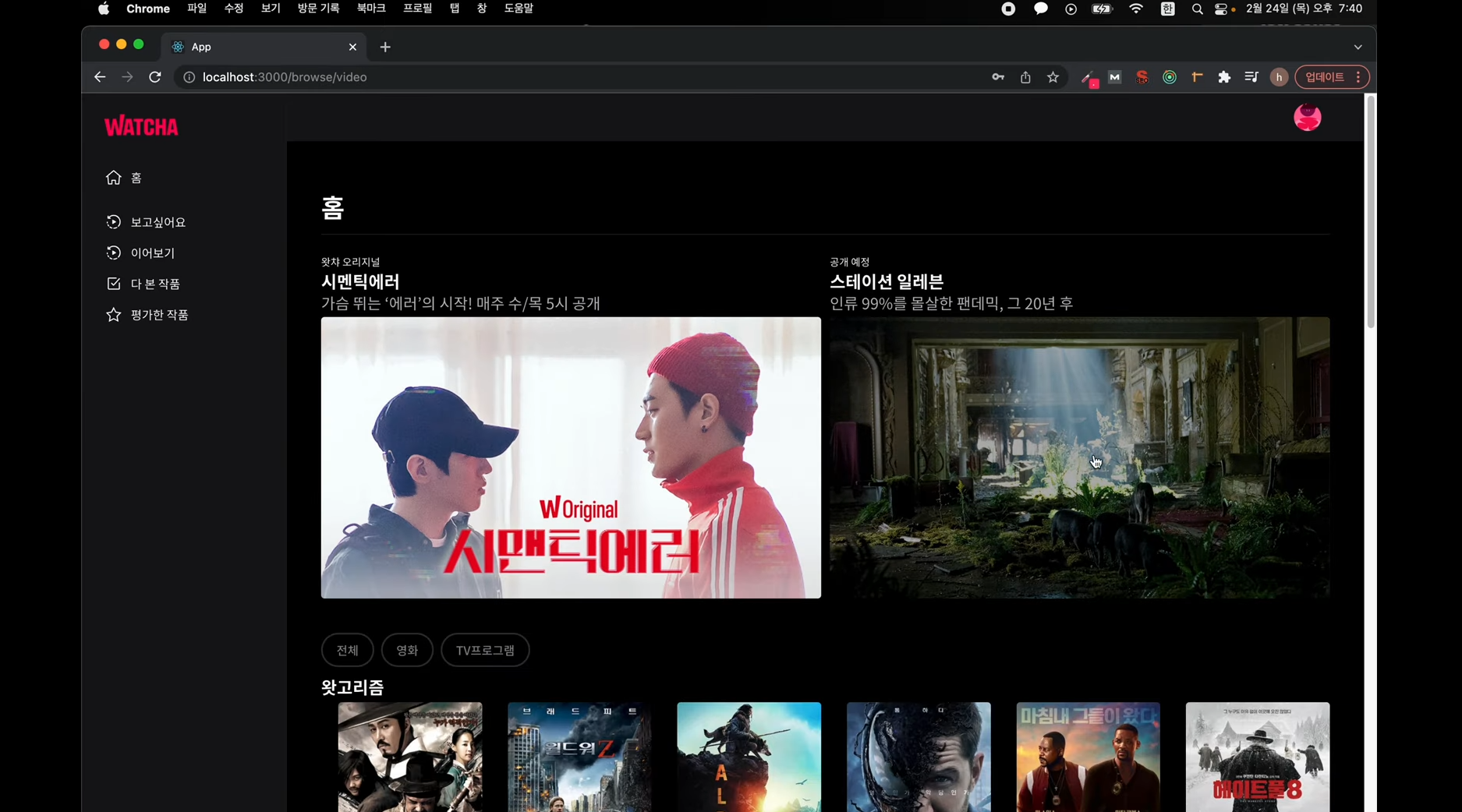Open the 수정 menu
1462x812 pixels.
point(234,9)
